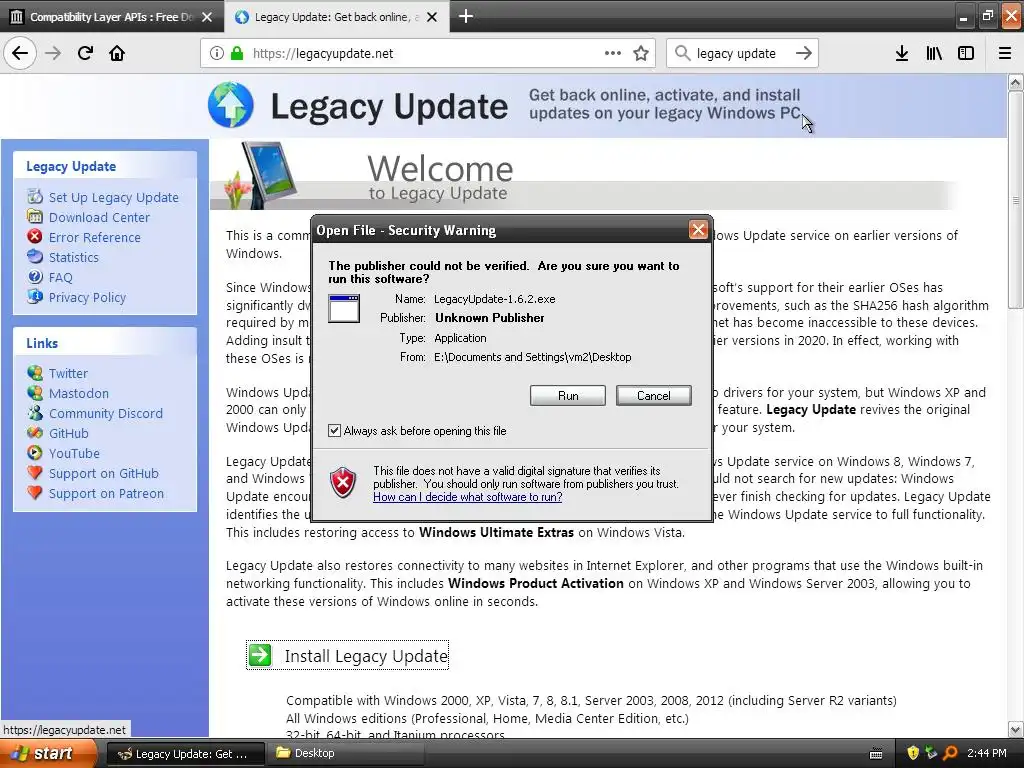Open the Windows Start menu
The width and height of the screenshot is (1024, 768).
pos(48,754)
